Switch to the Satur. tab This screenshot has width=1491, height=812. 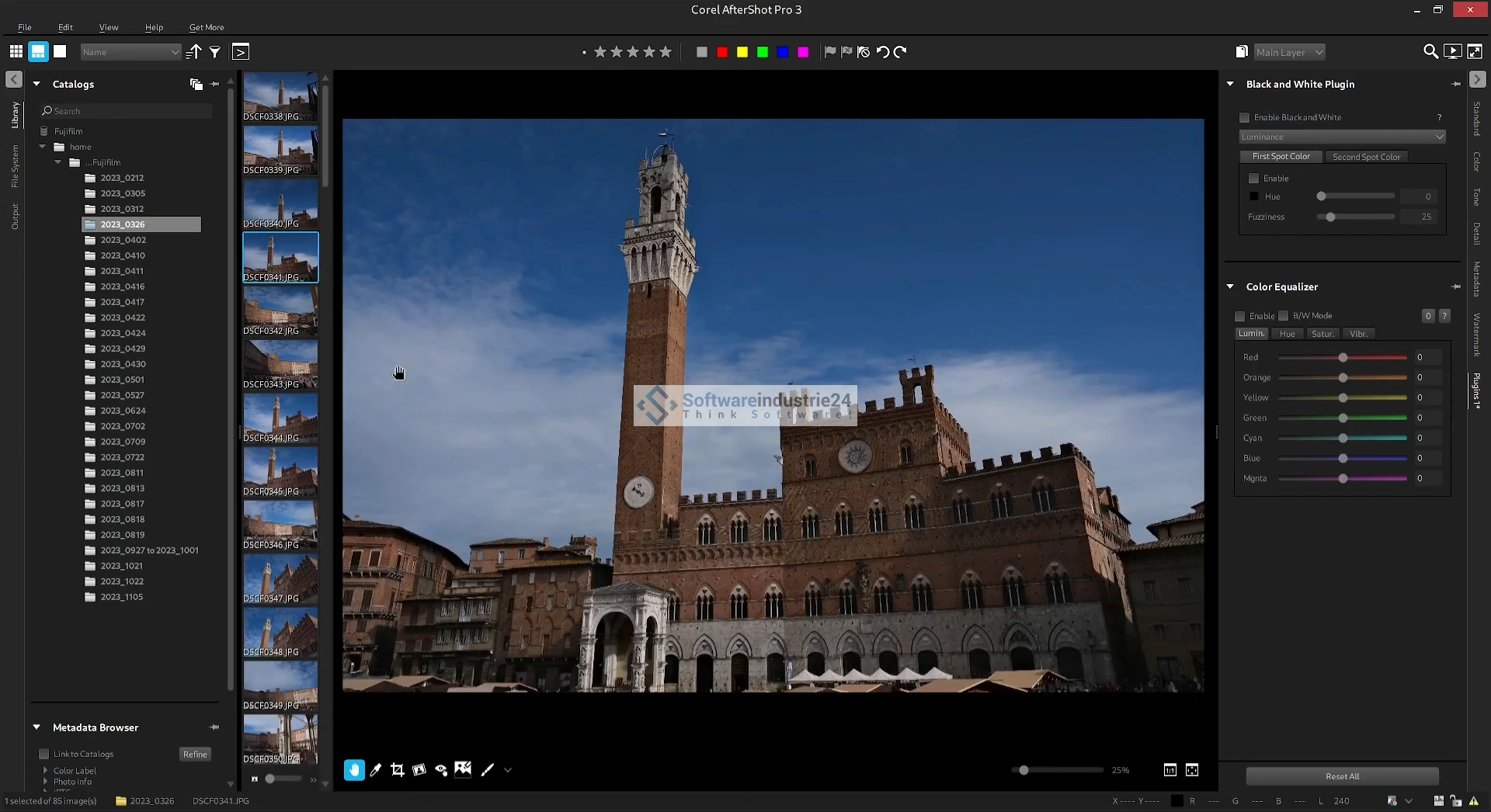pyautogui.click(x=1322, y=334)
